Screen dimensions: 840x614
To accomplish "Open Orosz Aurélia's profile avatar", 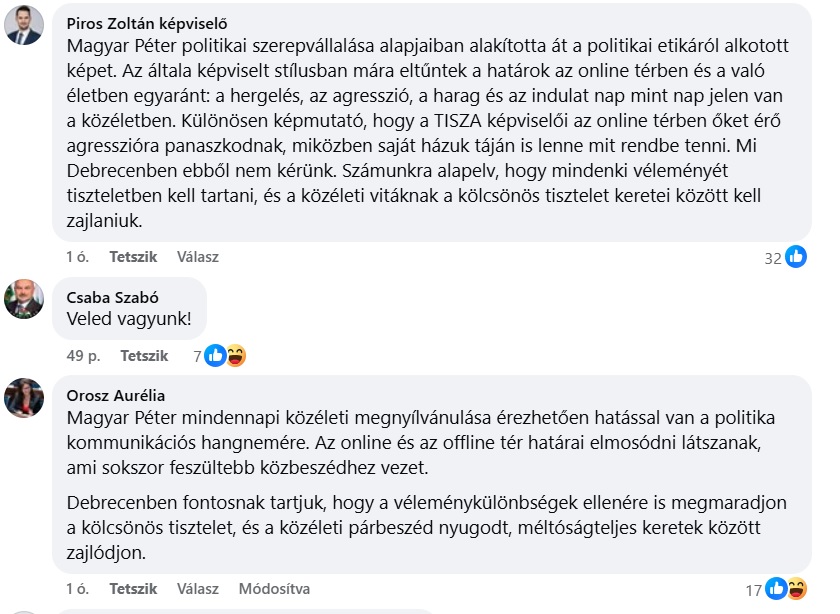I will (x=24, y=398).
